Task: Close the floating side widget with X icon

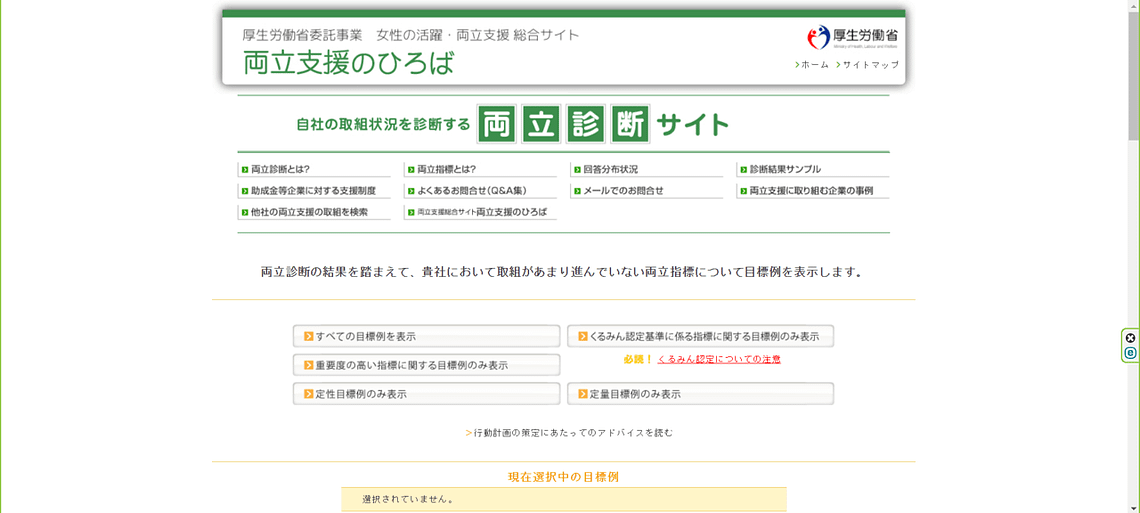Action: tap(1130, 338)
